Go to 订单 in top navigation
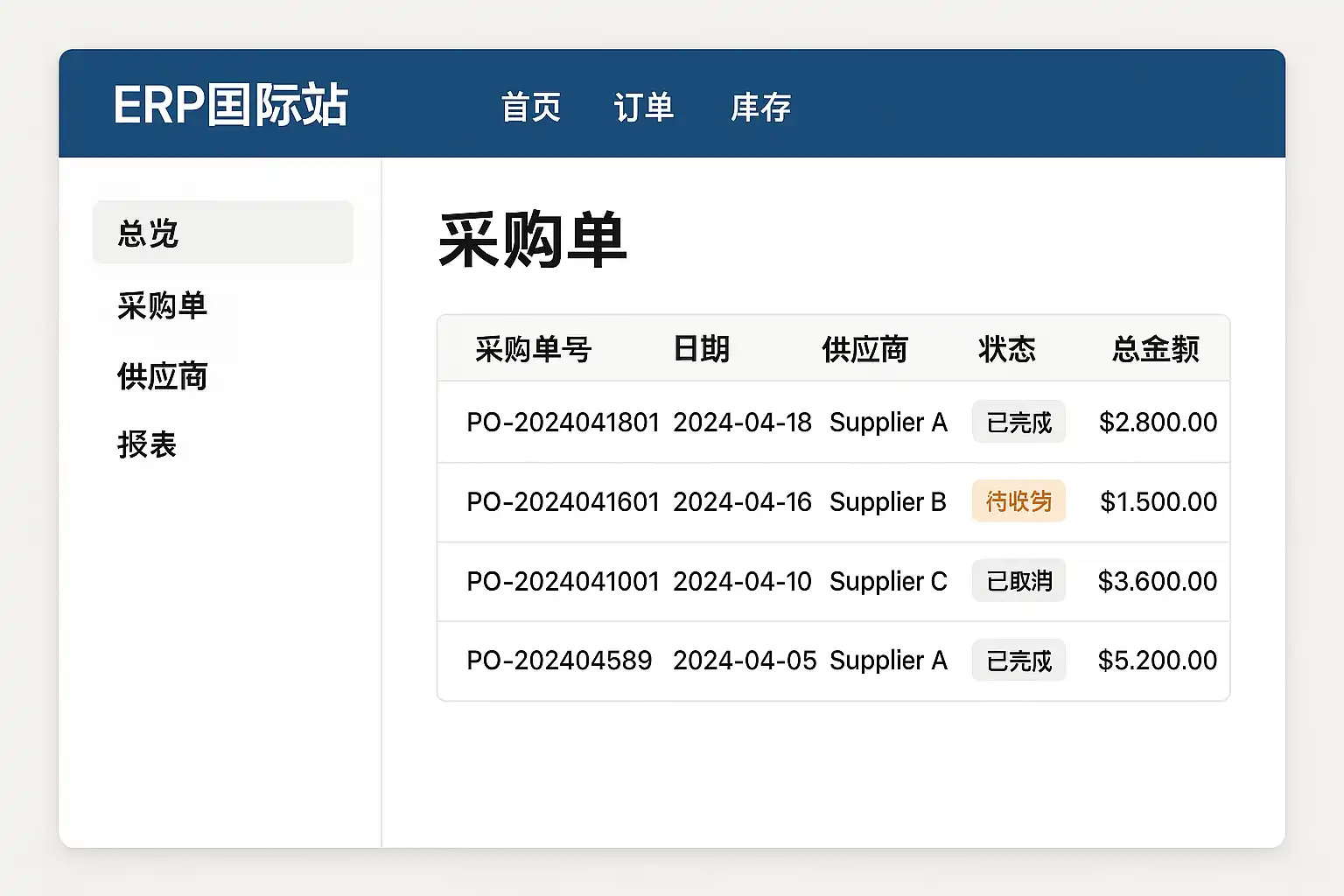This screenshot has width=1344, height=896. coord(643,108)
